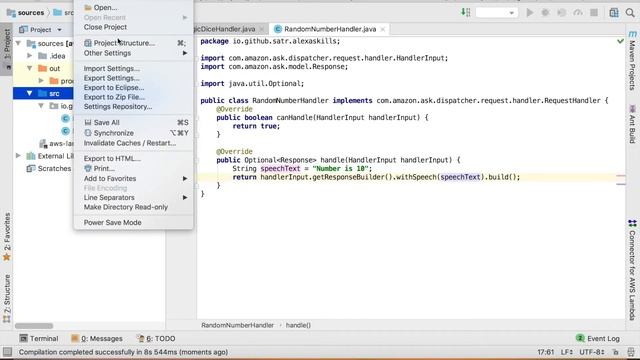640x360 pixels.
Task: Open the Messages tool window
Action: 97,338
